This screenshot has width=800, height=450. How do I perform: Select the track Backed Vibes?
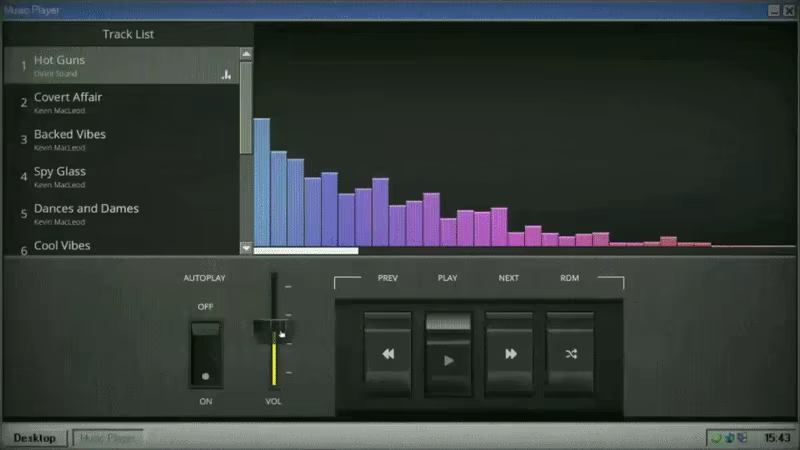click(121, 140)
